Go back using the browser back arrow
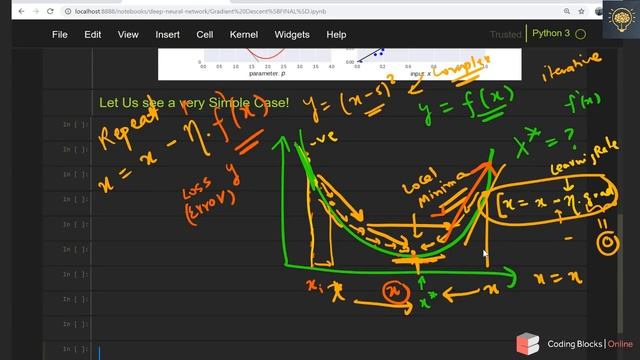Screen dimensions: 640x360 [21, 11]
